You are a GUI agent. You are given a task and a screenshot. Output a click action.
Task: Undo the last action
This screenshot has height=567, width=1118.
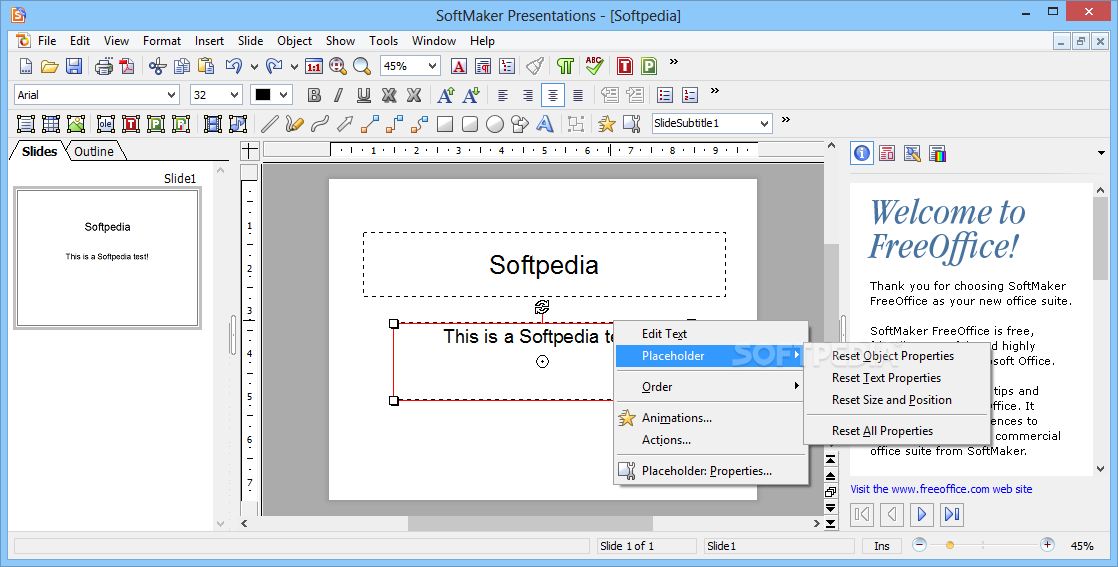click(x=233, y=66)
